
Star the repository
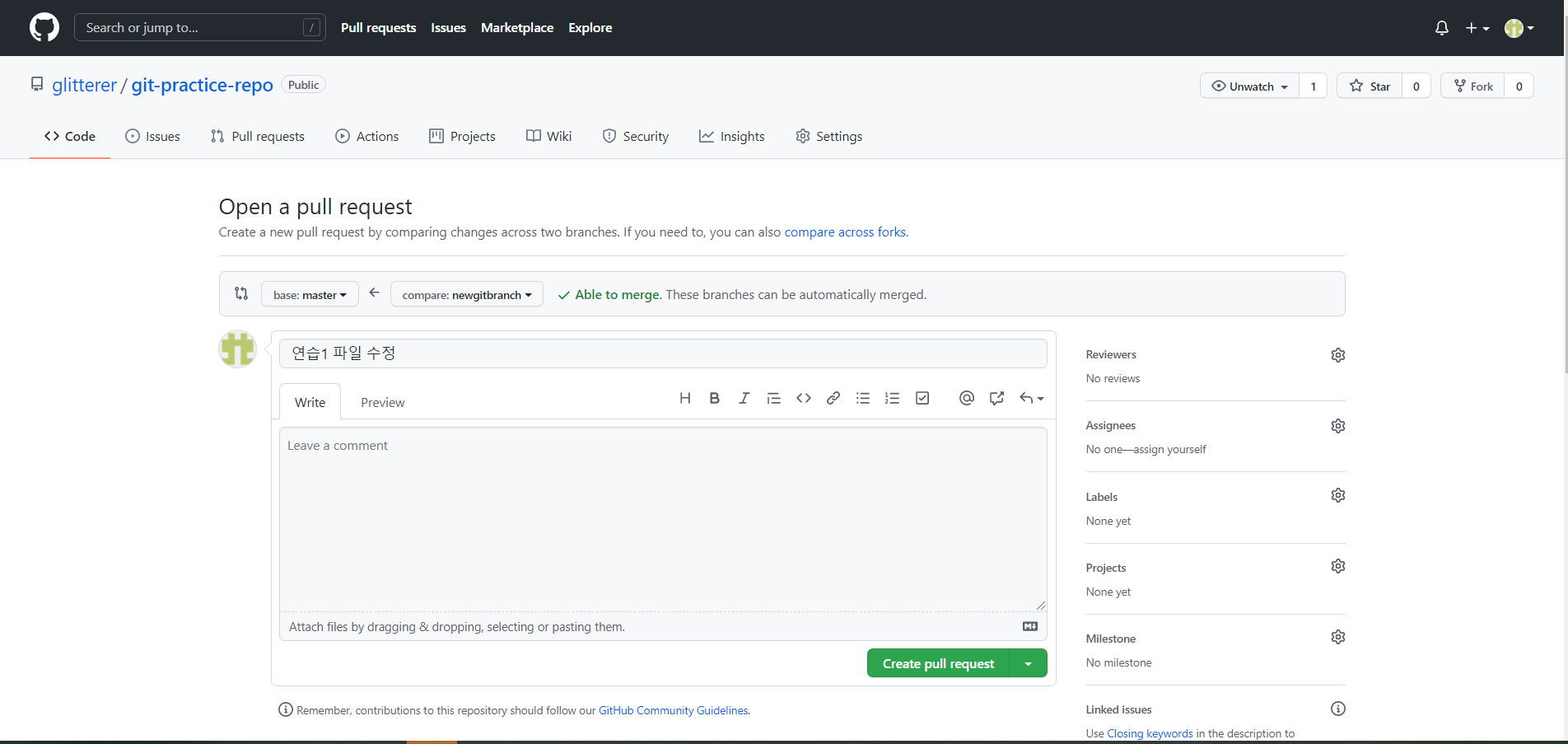click(x=1370, y=86)
